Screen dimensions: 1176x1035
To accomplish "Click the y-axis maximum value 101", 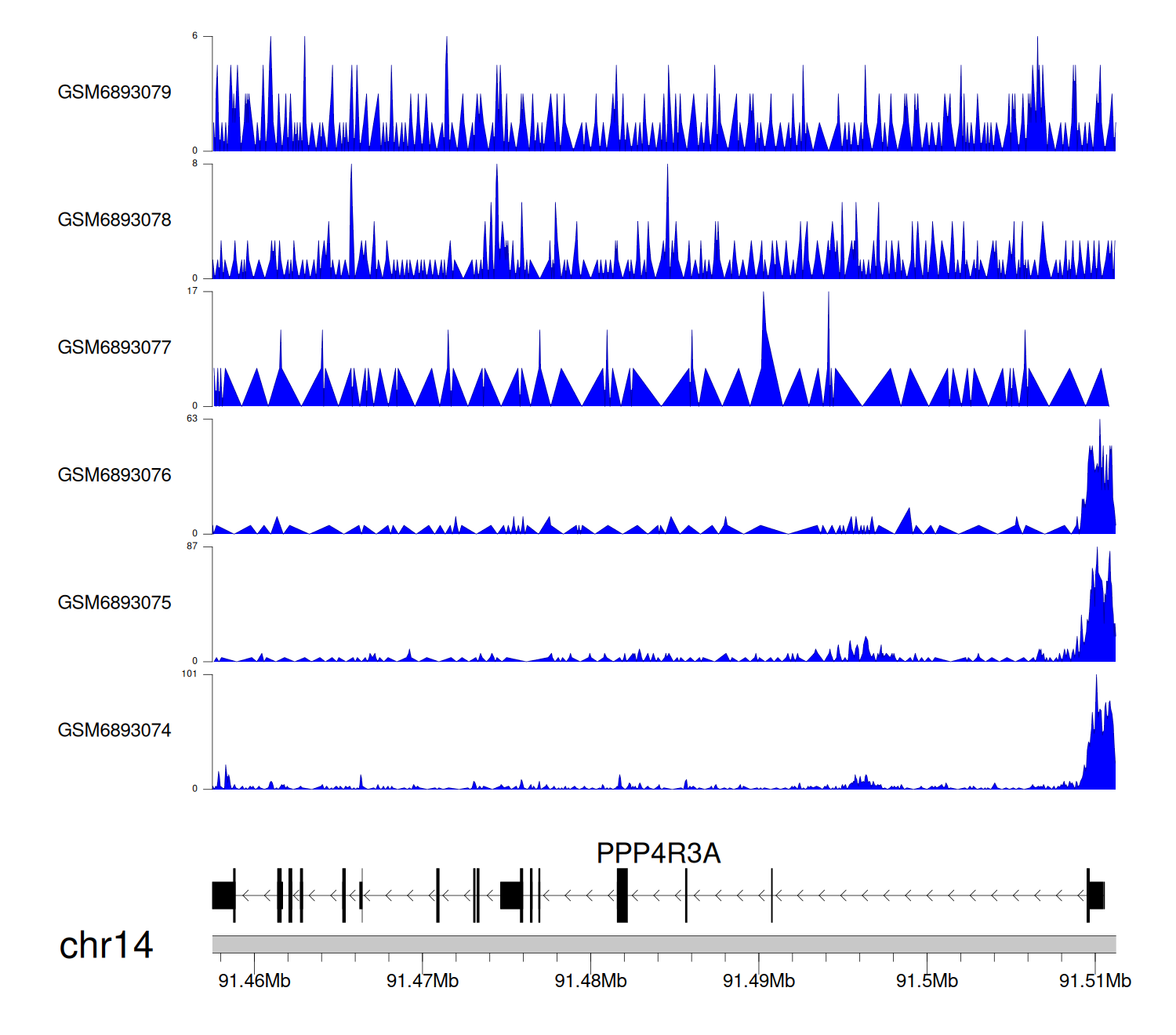I will [189, 674].
